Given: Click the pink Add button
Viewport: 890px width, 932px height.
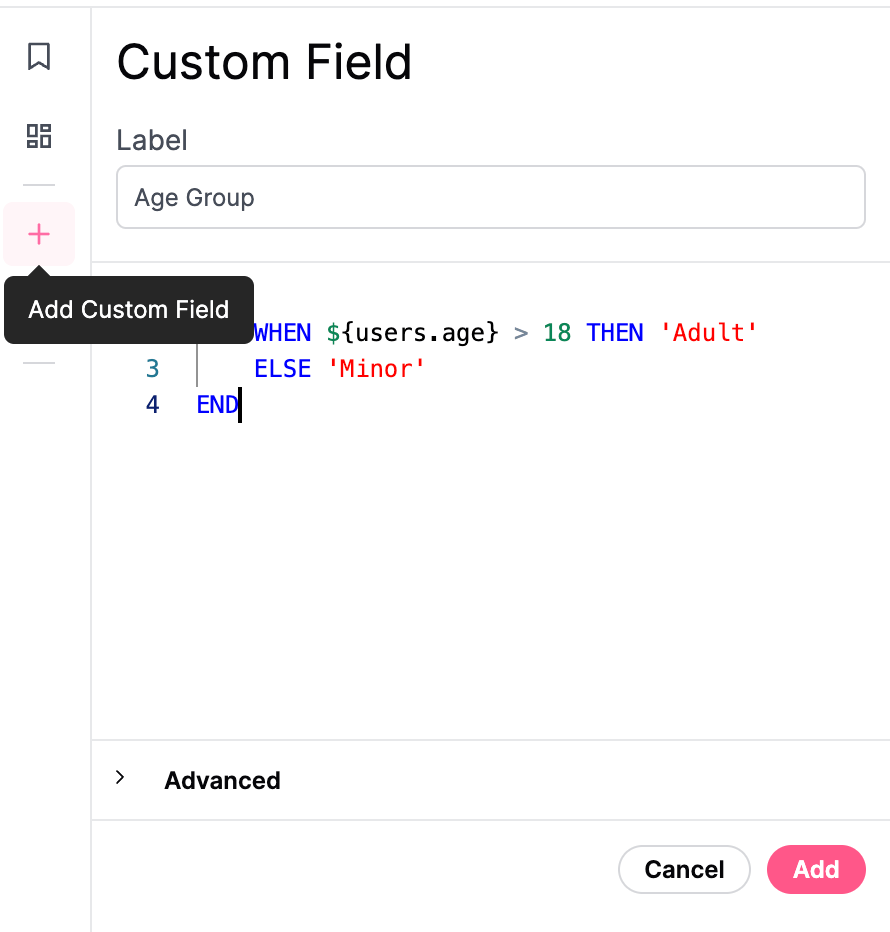Looking at the screenshot, I should (x=816, y=869).
